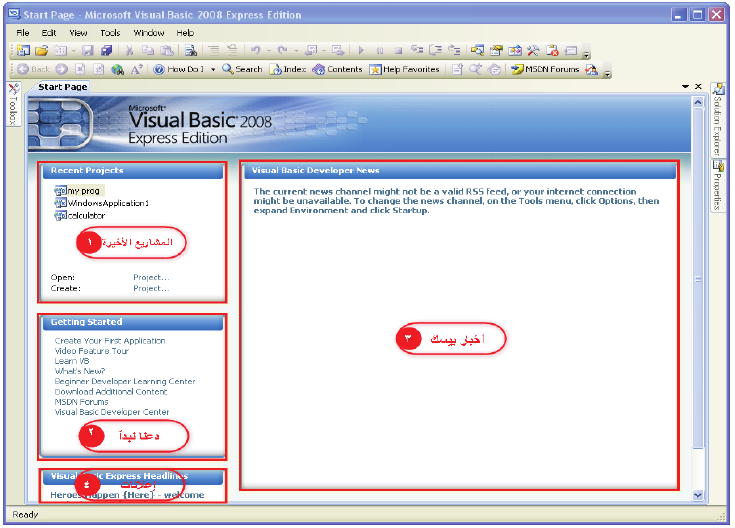Open the Error List toolbar icon

click(x=552, y=50)
